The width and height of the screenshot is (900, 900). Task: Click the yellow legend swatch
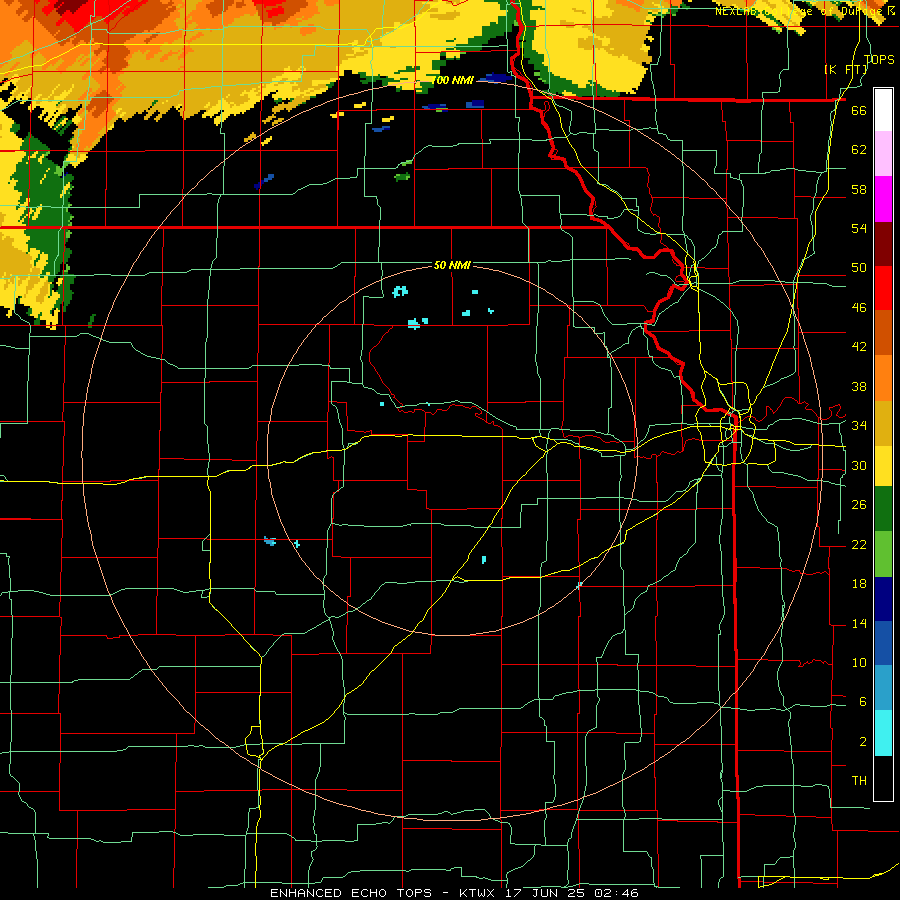[883, 465]
